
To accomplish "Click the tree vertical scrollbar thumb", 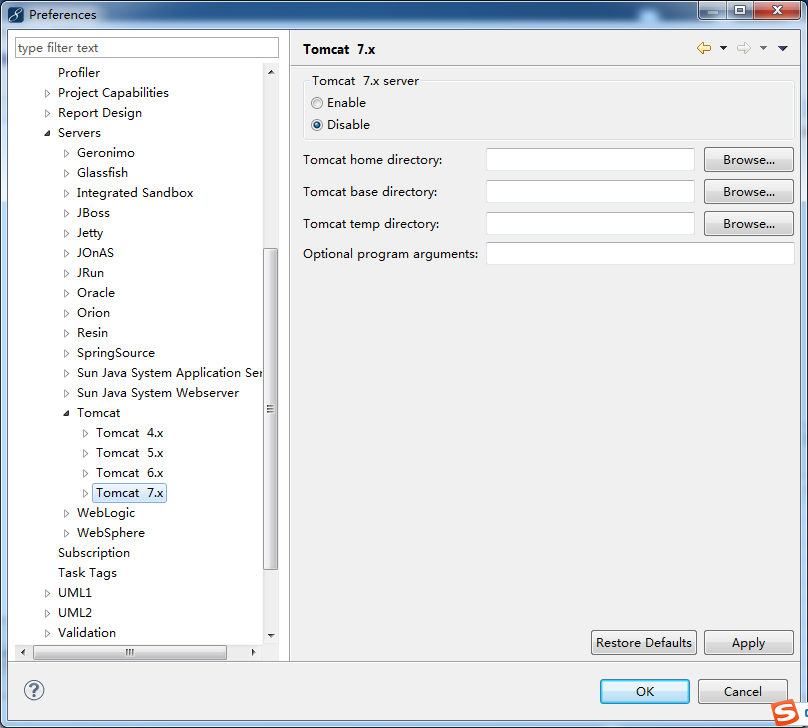I will click(271, 409).
